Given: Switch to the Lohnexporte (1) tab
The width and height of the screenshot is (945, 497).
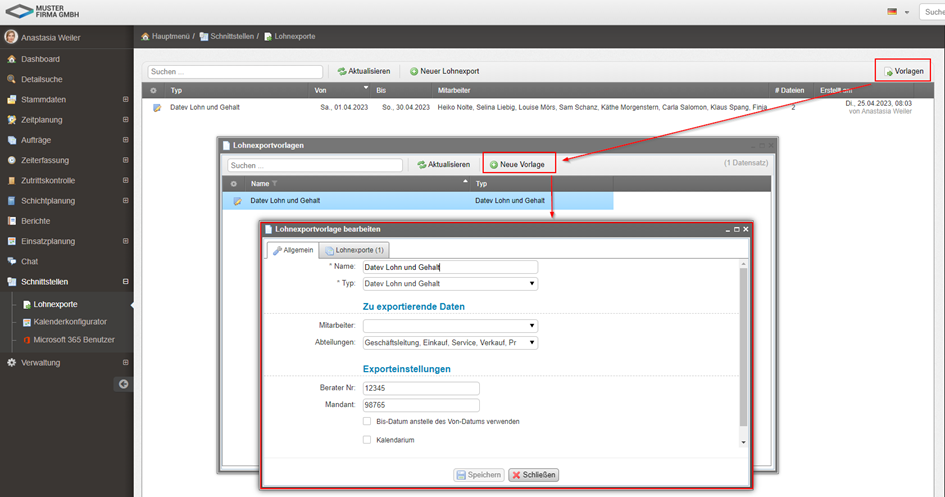Looking at the screenshot, I should click(355, 250).
